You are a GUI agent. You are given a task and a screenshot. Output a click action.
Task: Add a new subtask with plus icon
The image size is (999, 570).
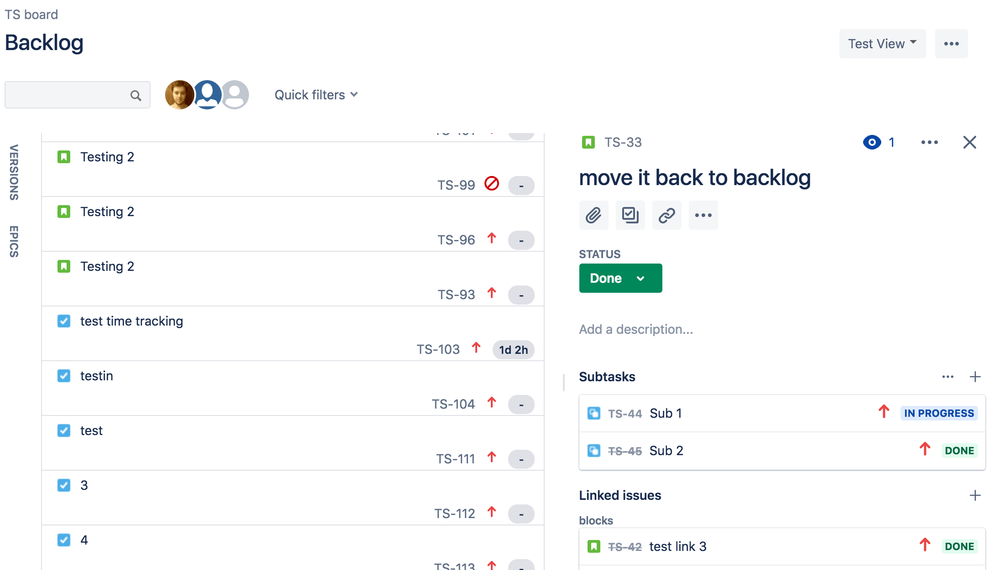(x=975, y=377)
